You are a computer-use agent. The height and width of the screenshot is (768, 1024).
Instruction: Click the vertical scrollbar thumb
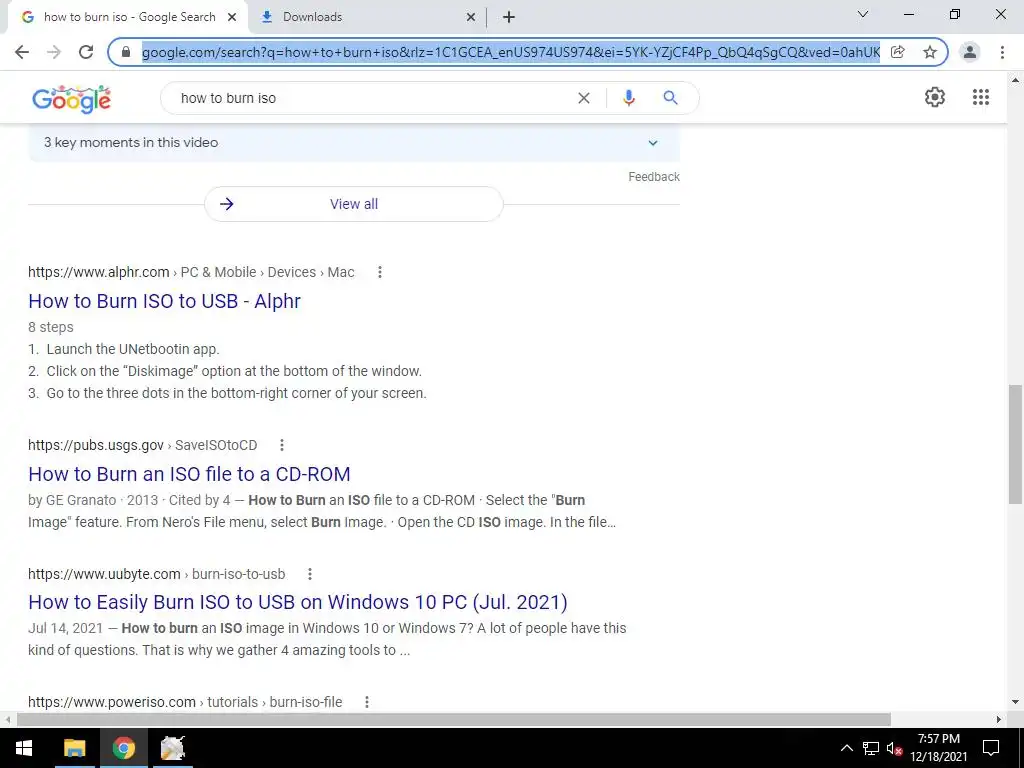[1015, 444]
